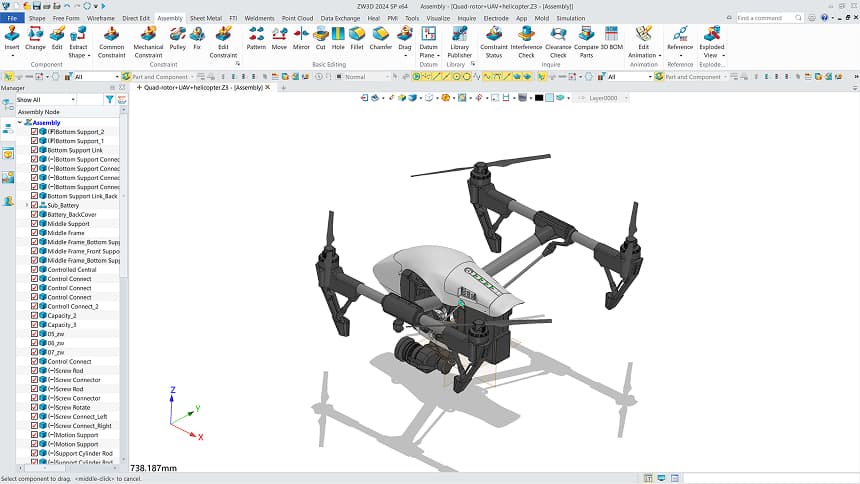The width and height of the screenshot is (860, 484).
Task: Open the File menu
Action: point(12,18)
